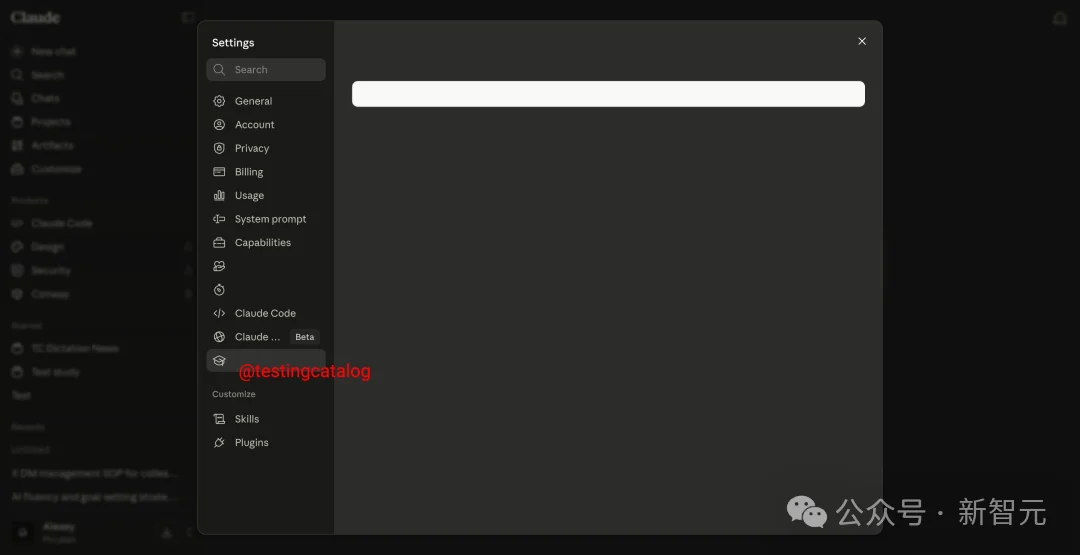Select Capabilities in the settings list
Image resolution: width=1080 pixels, height=555 pixels.
[266, 242]
